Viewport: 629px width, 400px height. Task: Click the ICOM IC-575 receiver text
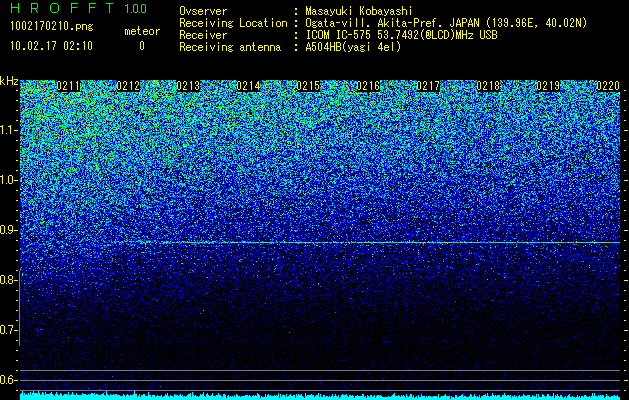pos(401,35)
